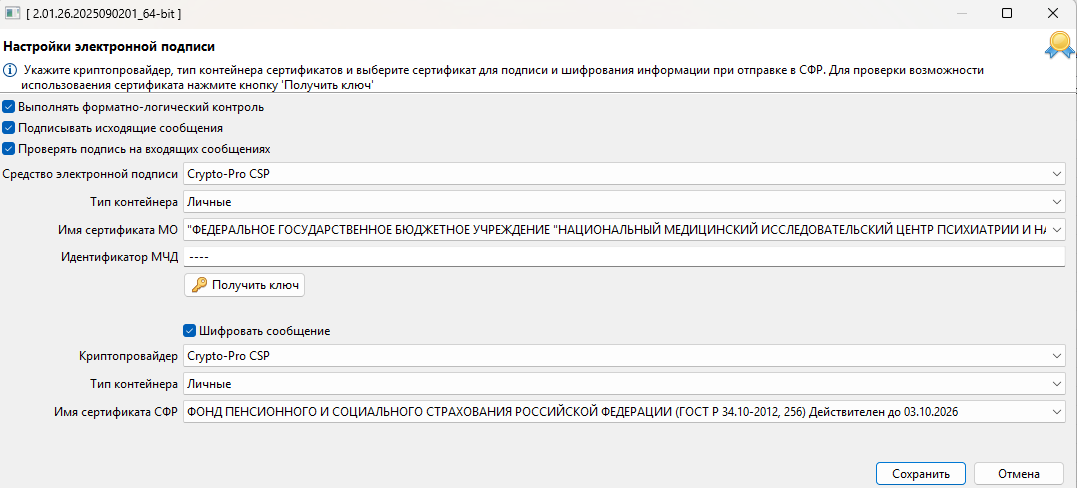Uncheck Выполнять форматно-логический контроль
The width and height of the screenshot is (1077, 488).
(x=9, y=107)
